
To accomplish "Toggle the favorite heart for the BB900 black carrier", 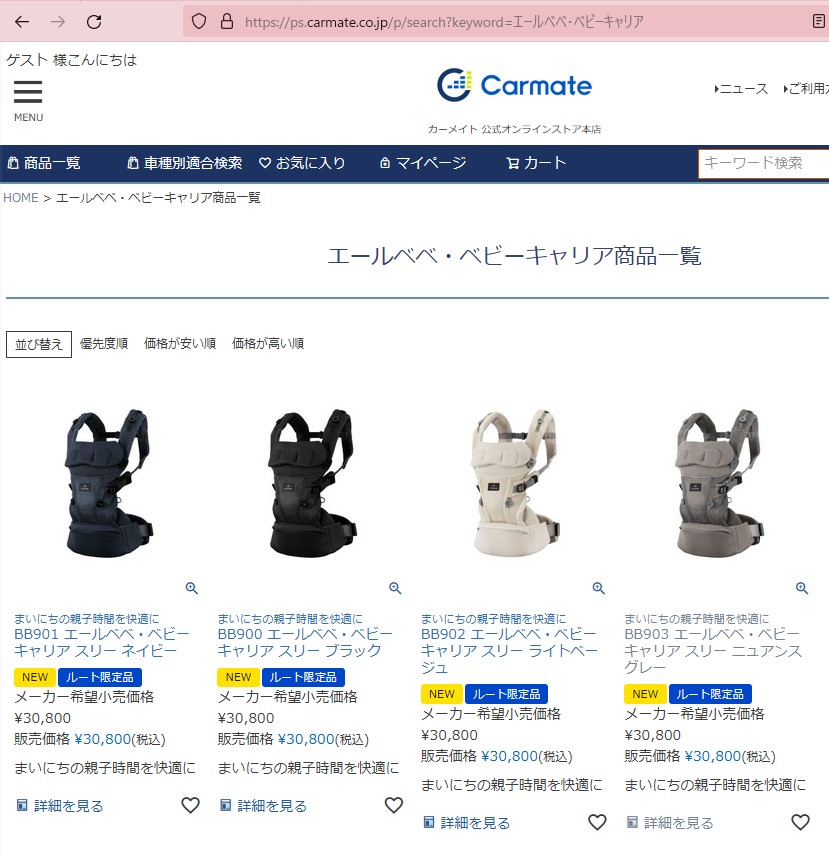I will click(x=394, y=805).
